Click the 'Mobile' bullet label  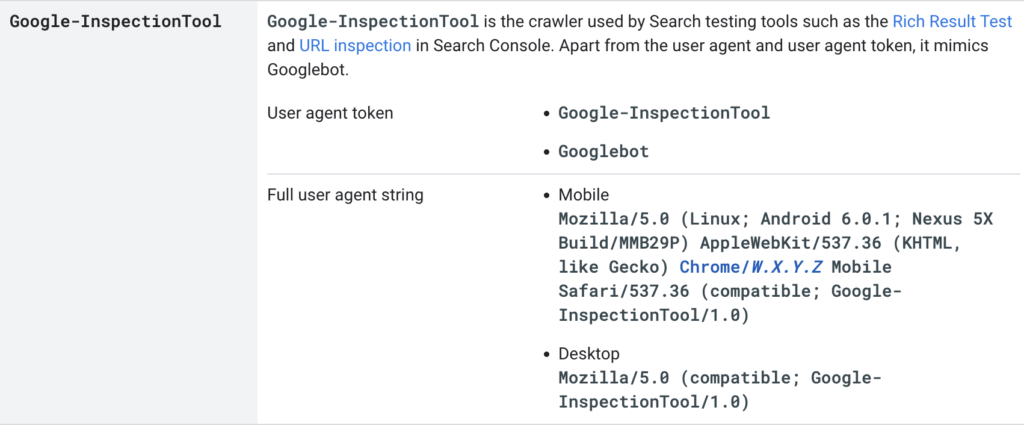tap(583, 195)
